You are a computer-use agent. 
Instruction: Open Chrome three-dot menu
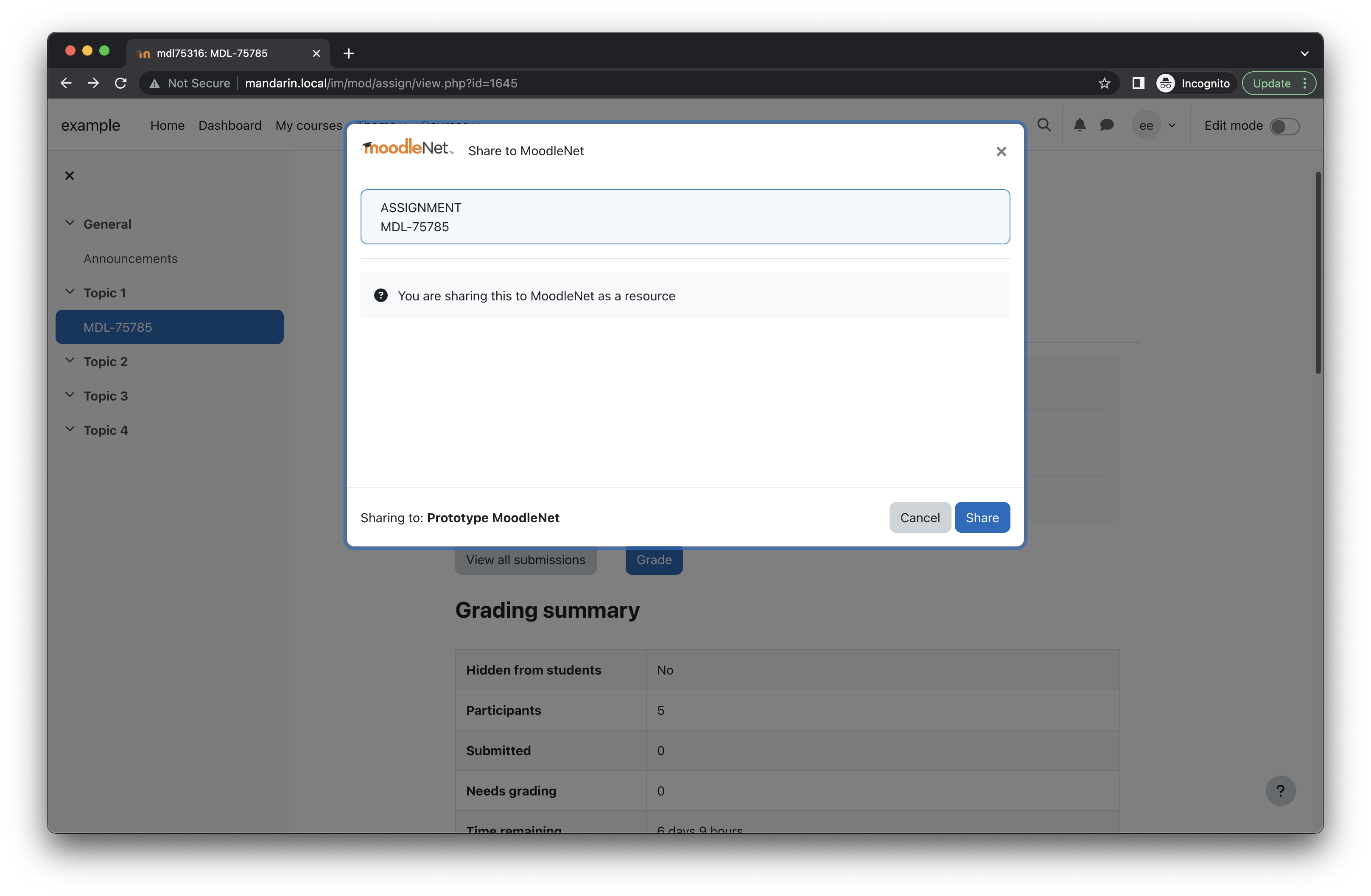(1305, 83)
